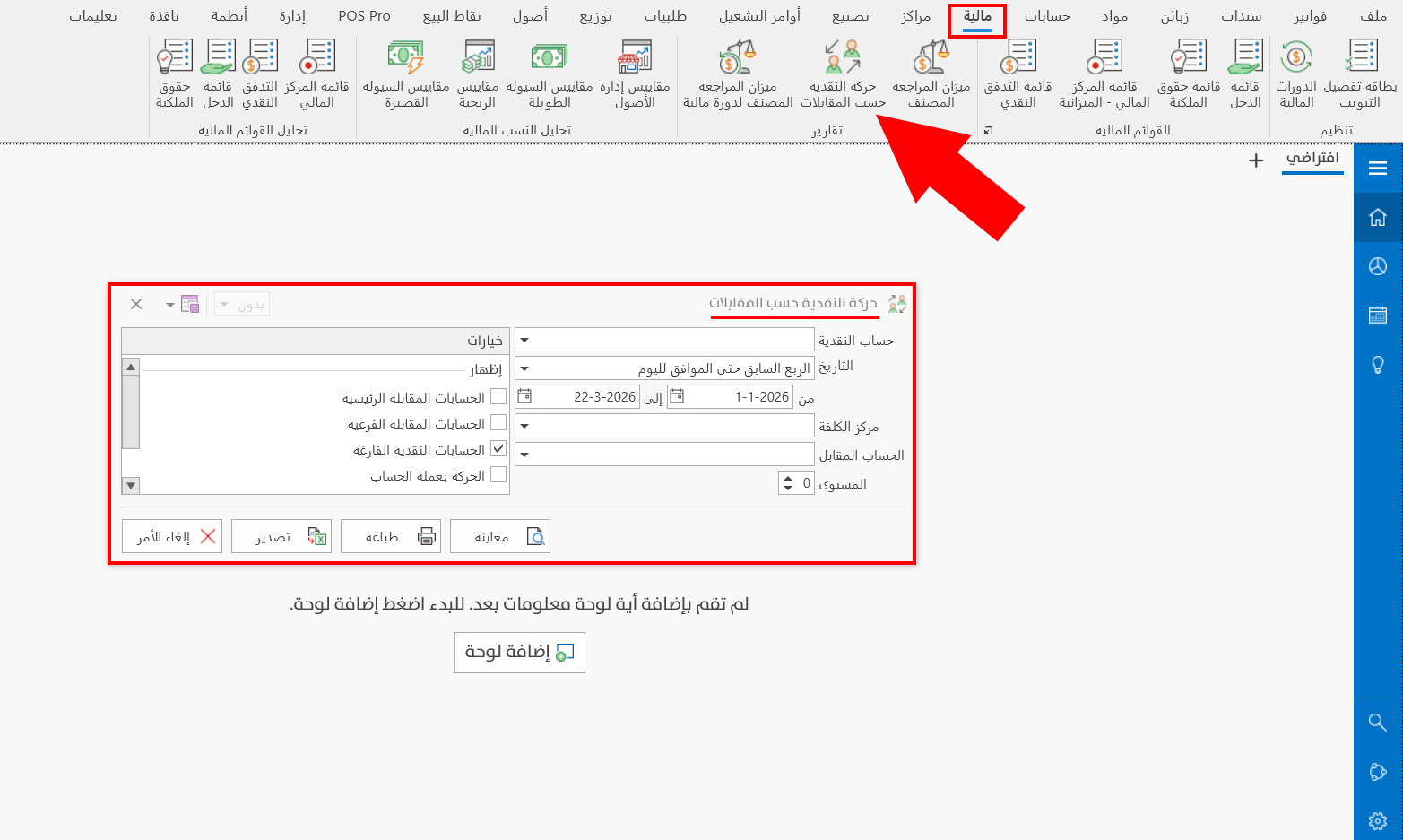Switch to the مالية ribbon tab
Viewport: 1403px width, 840px height.
coord(977,16)
